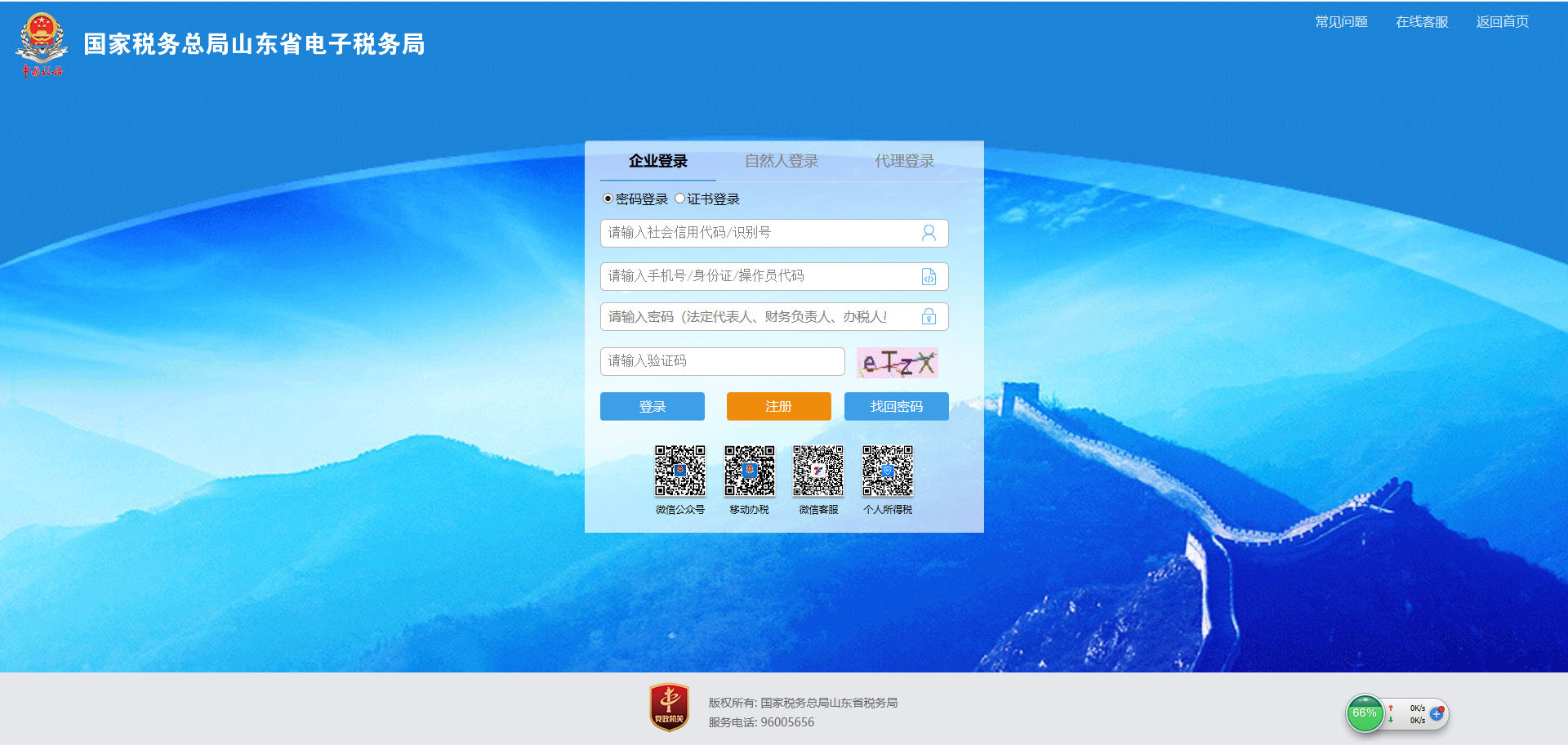Focus the 请输入验证码 captcha input field
This screenshot has width=1568, height=746.
[x=723, y=361]
